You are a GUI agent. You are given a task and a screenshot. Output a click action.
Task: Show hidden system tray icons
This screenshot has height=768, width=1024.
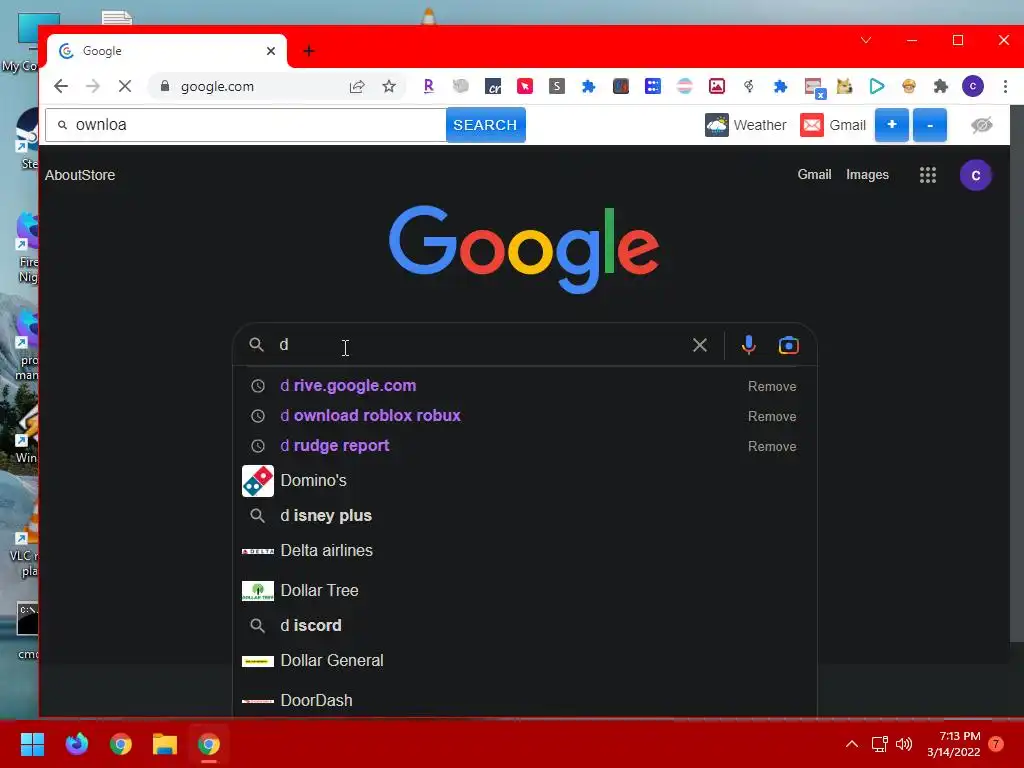tap(852, 744)
